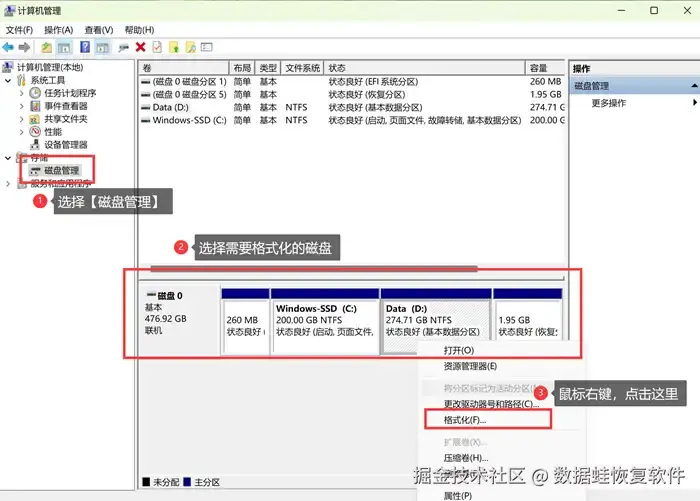Click 更多操作 in the actions pane

point(608,103)
